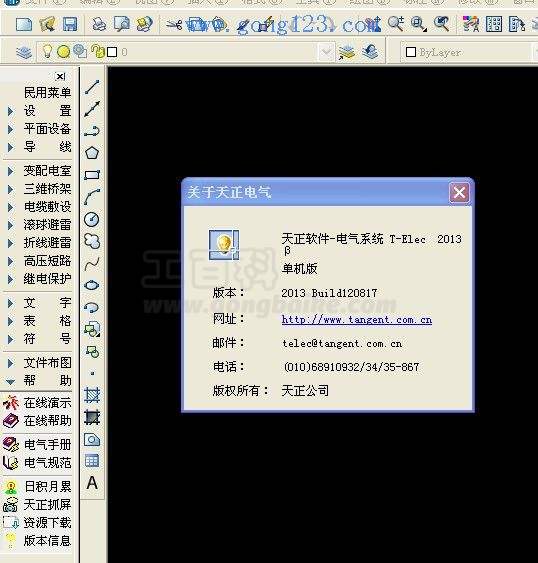Open the 符号 menu item
Image resolution: width=538 pixels, height=563 pixels.
(47, 339)
